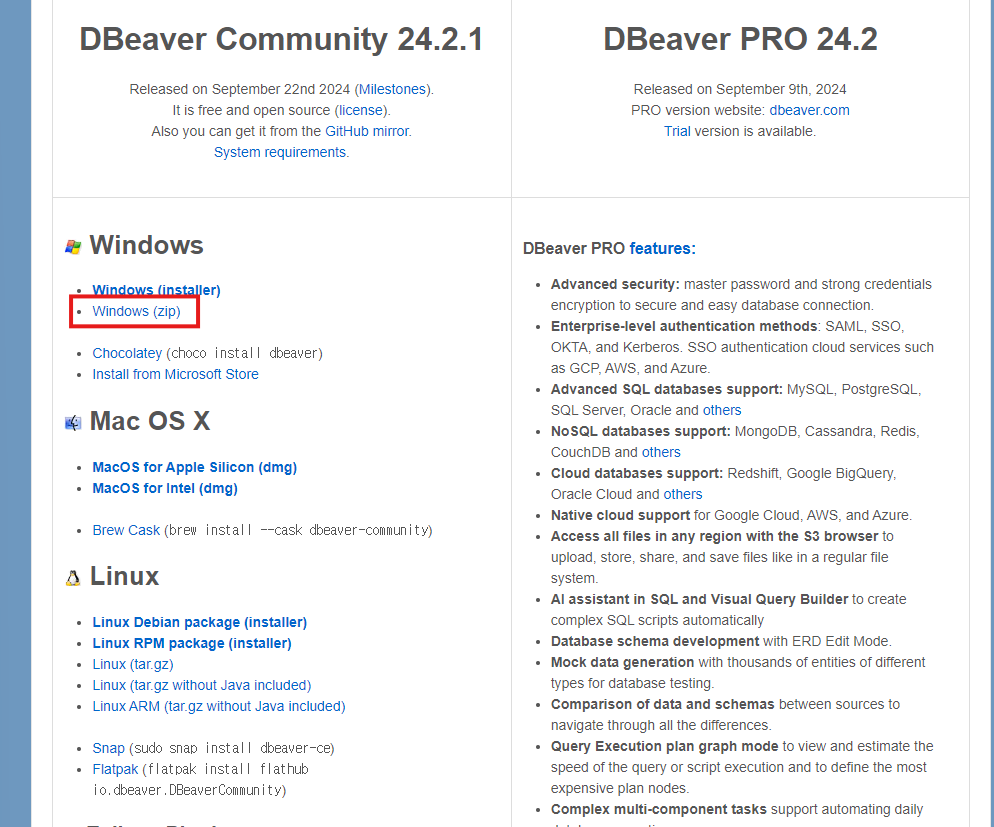994x827 pixels.
Task: Click Access all files S3 browser text
Action: (x=714, y=536)
